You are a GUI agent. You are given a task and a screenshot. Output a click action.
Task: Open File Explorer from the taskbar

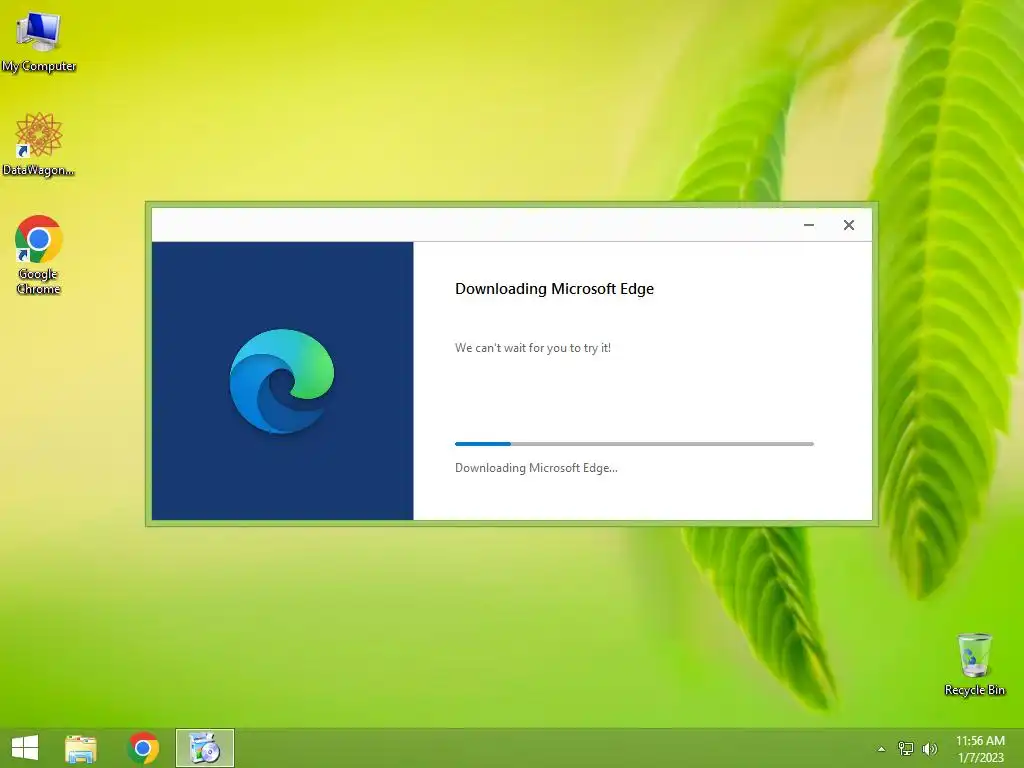81,748
